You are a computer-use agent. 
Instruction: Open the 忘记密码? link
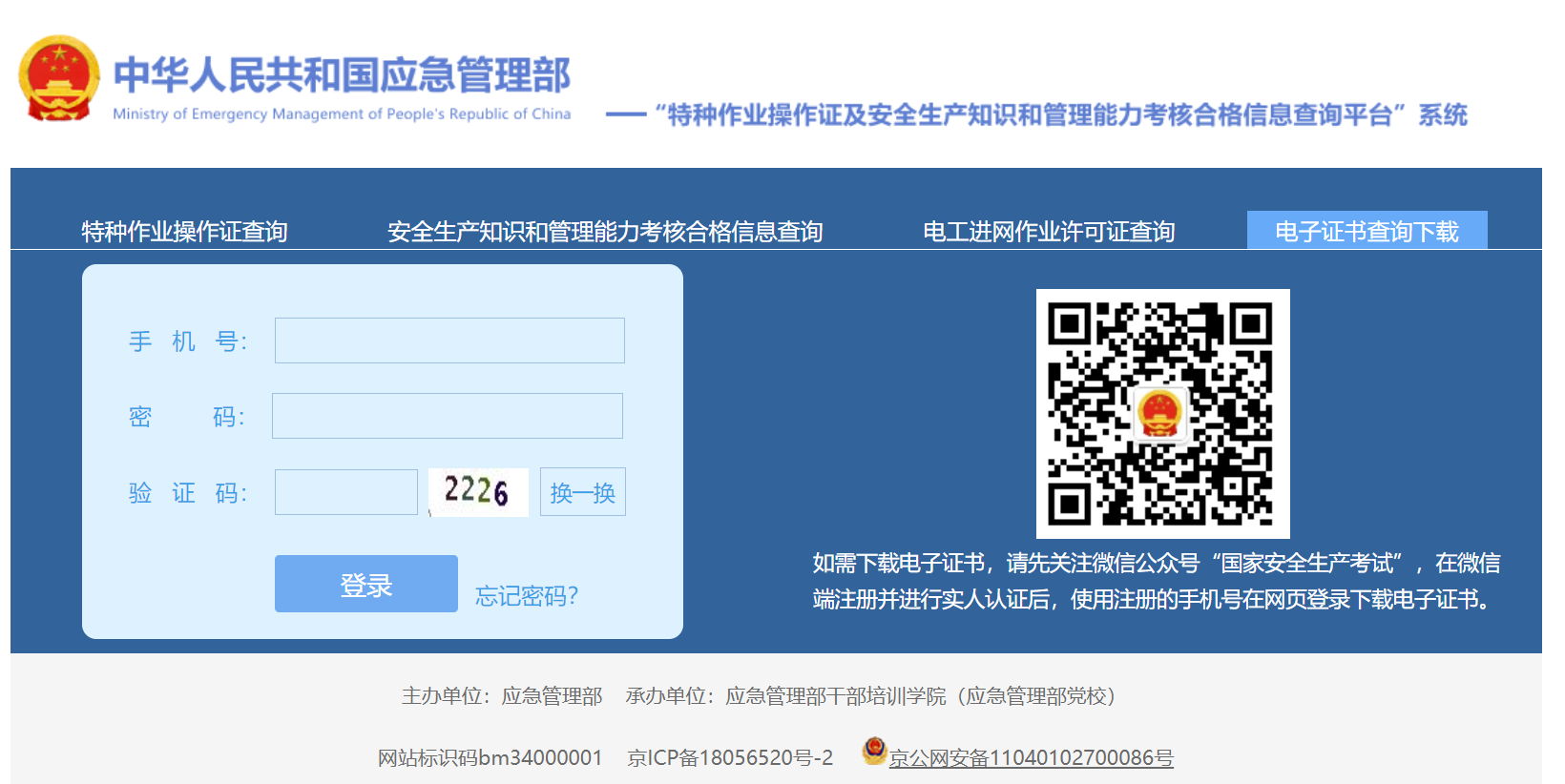527,596
